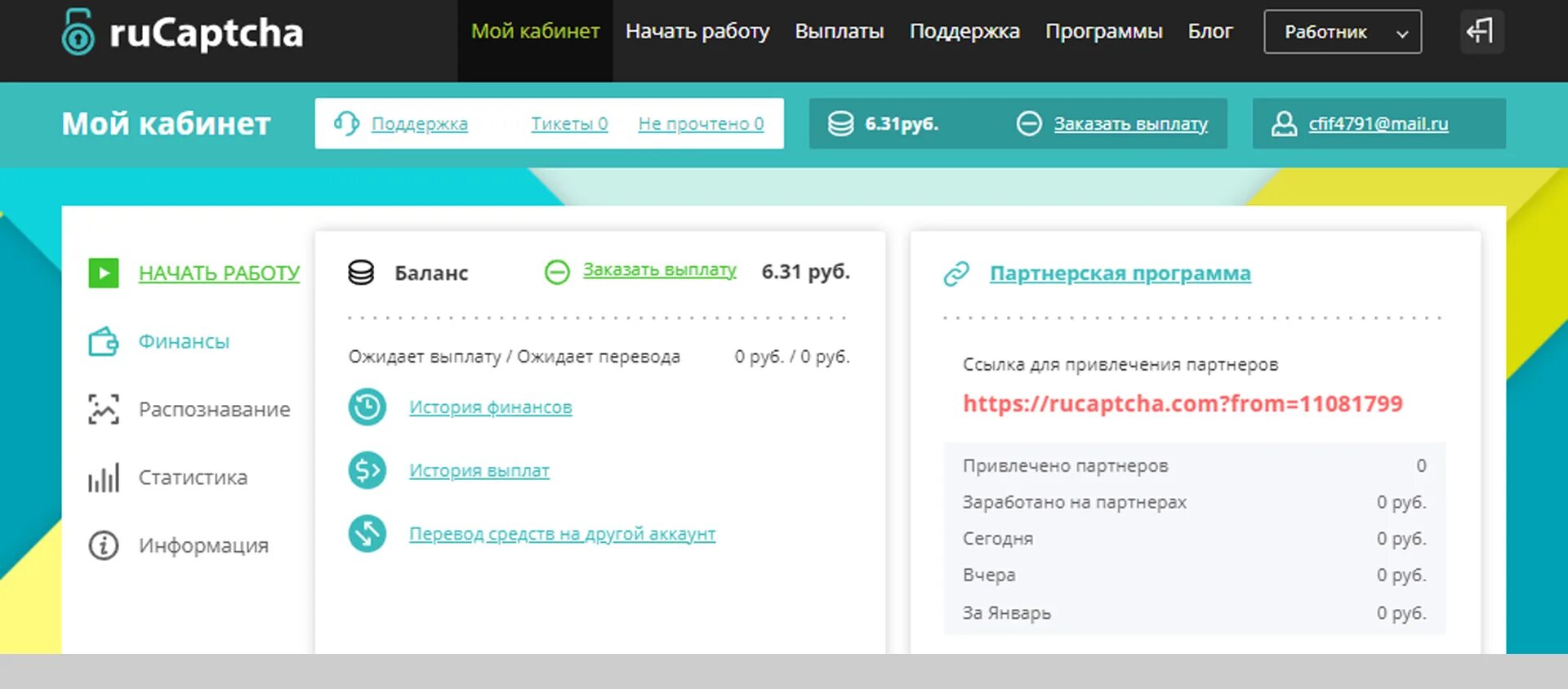Click the Поддержка link in white box
The height and width of the screenshot is (689, 1568).
pos(420,123)
